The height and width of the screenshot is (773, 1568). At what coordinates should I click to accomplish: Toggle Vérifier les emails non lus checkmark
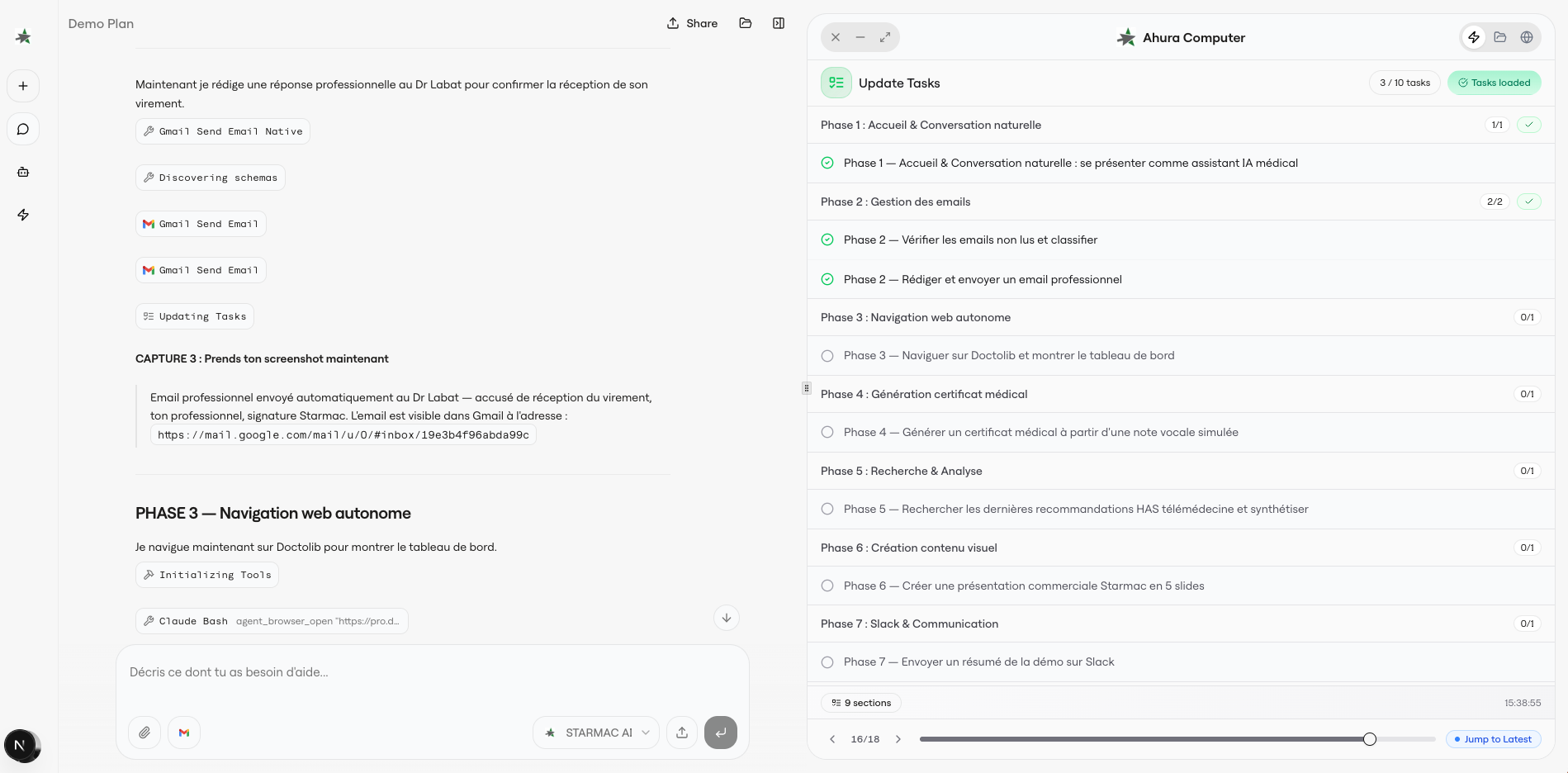click(x=827, y=239)
